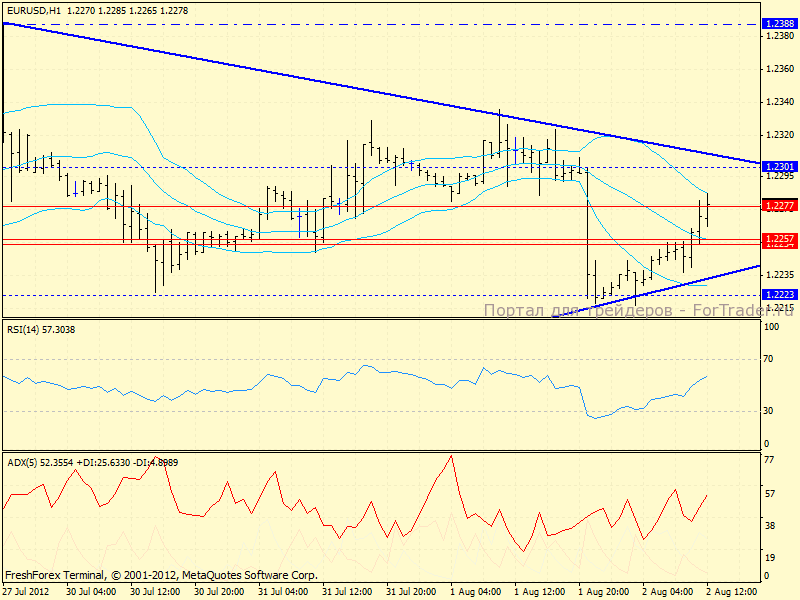Select the ascending blue support trendline
800x600 pixels.
click(658, 290)
